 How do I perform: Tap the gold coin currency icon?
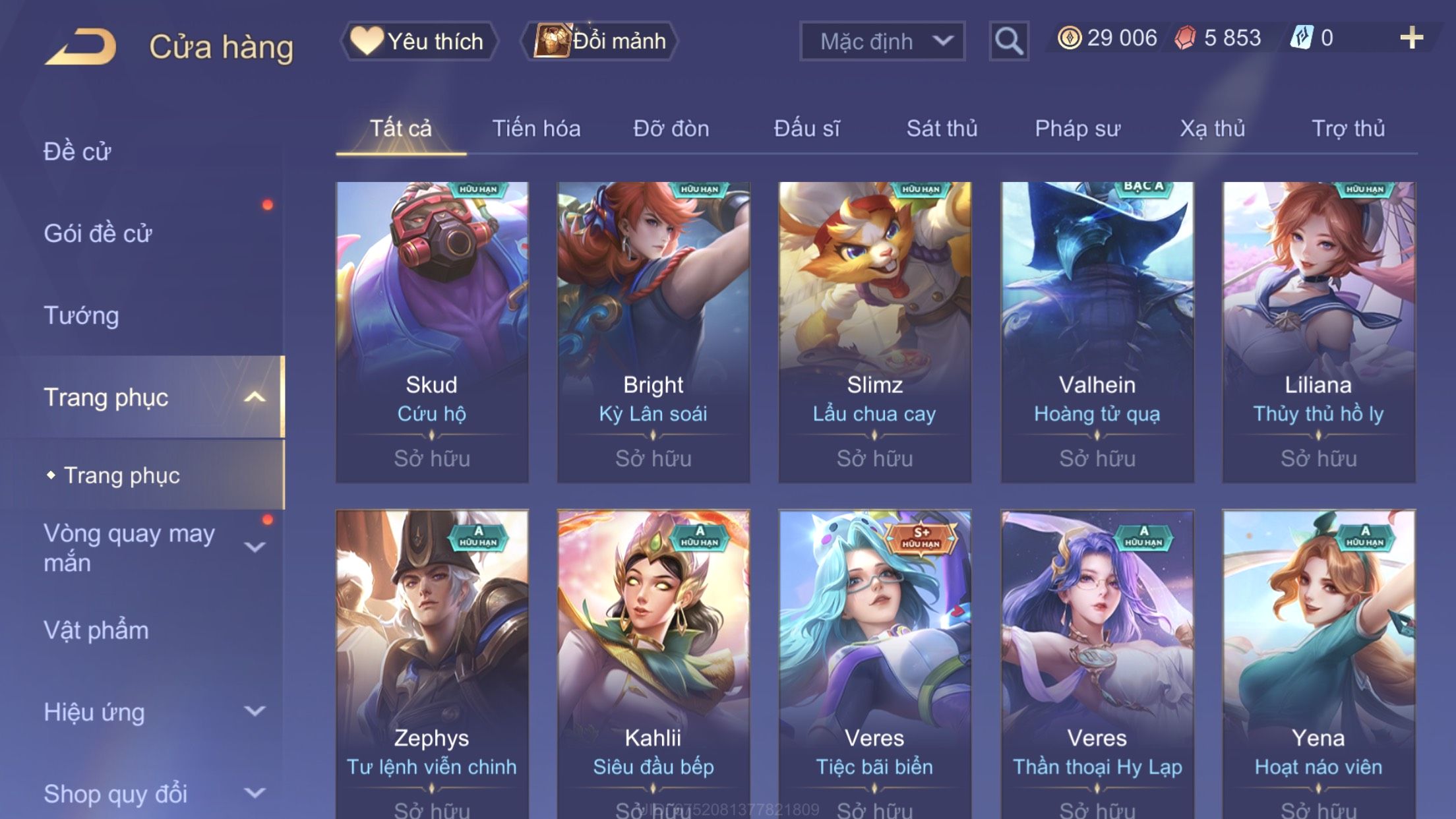pos(1069,38)
